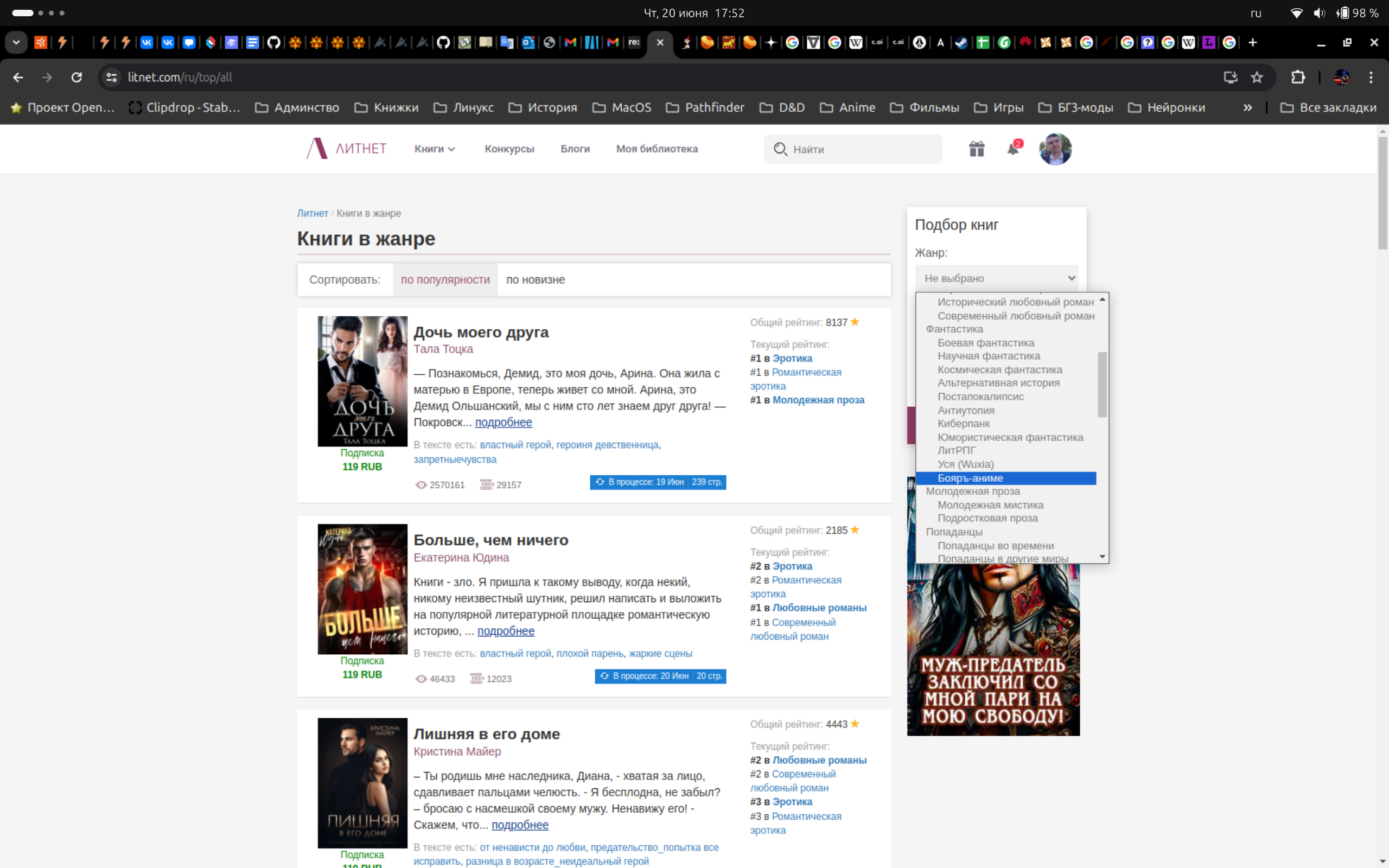The width and height of the screenshot is (1389, 868).
Task: Open the Лишняя в его доме cover
Action: point(362,782)
